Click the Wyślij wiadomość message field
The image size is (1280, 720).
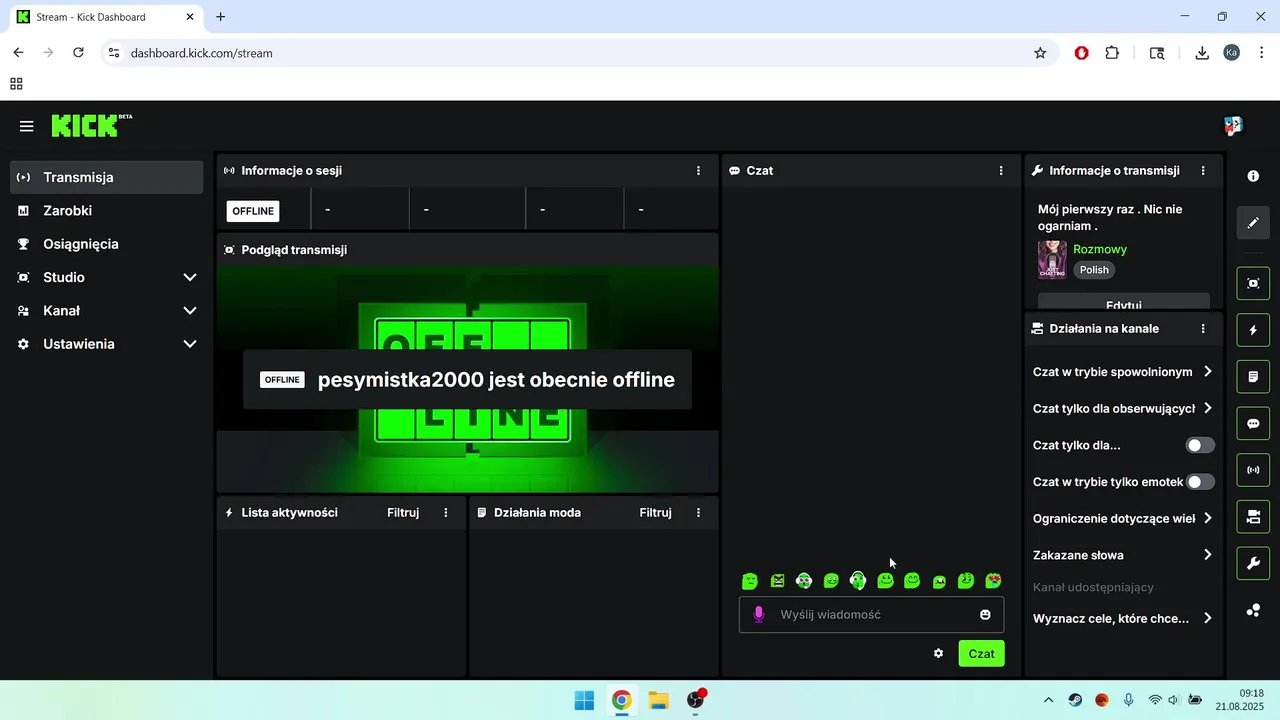coord(871,614)
